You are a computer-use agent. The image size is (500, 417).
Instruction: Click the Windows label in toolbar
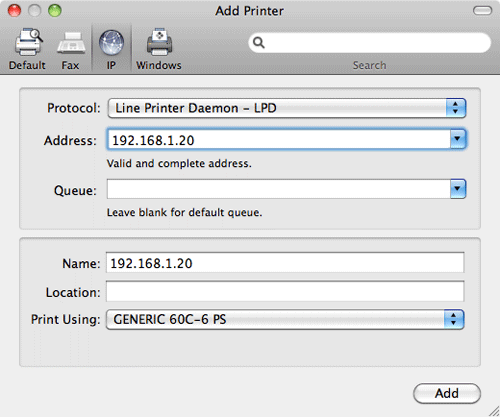tap(159, 65)
